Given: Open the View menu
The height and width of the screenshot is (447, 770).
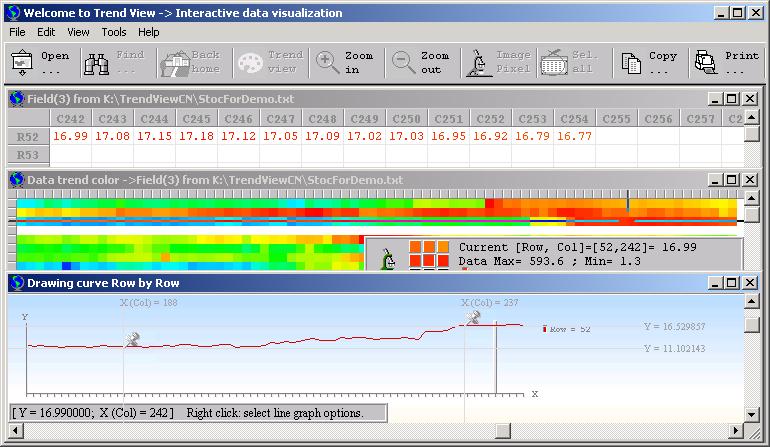Looking at the screenshot, I should tap(79, 32).
